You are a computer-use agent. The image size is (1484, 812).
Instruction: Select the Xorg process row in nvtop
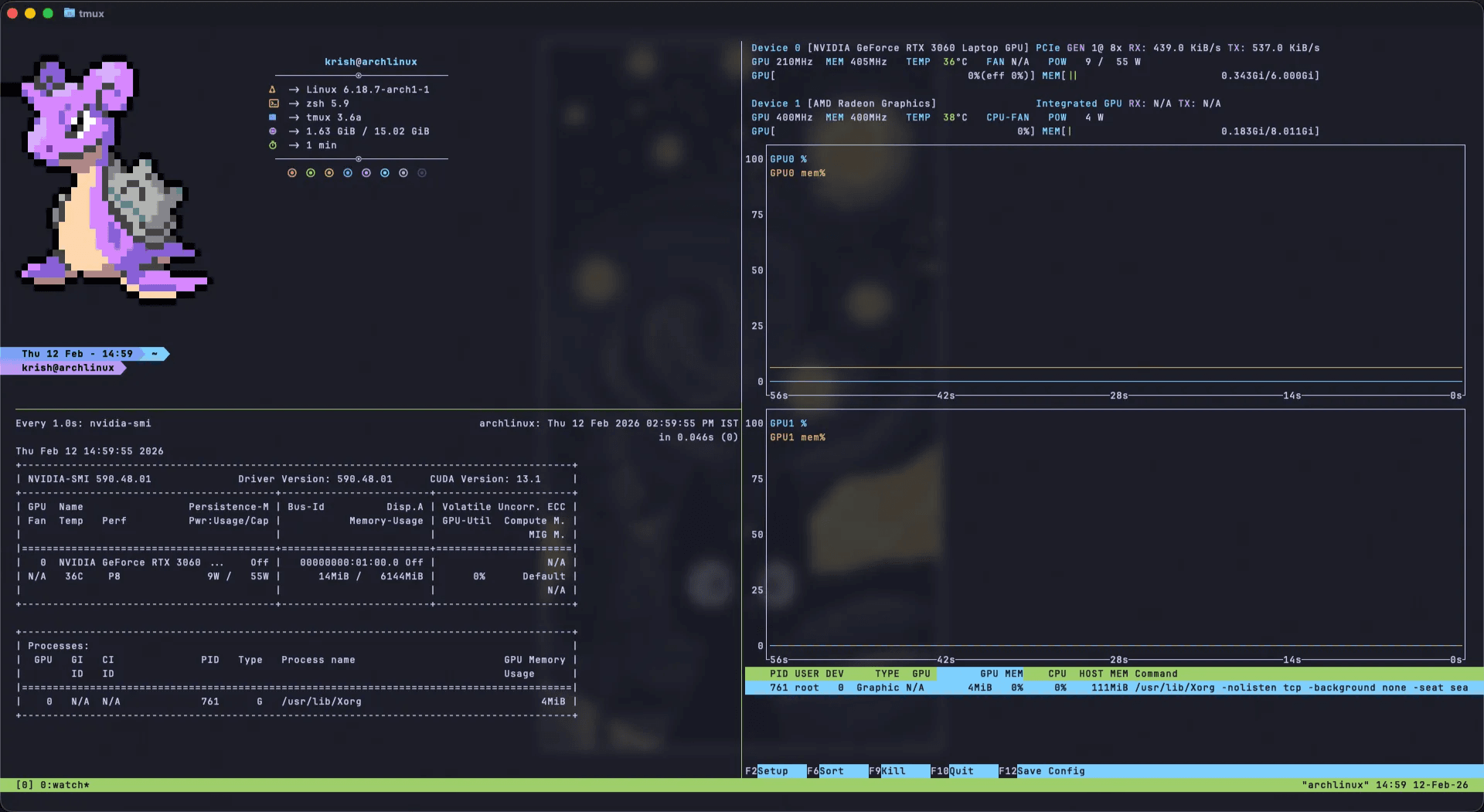(1114, 688)
